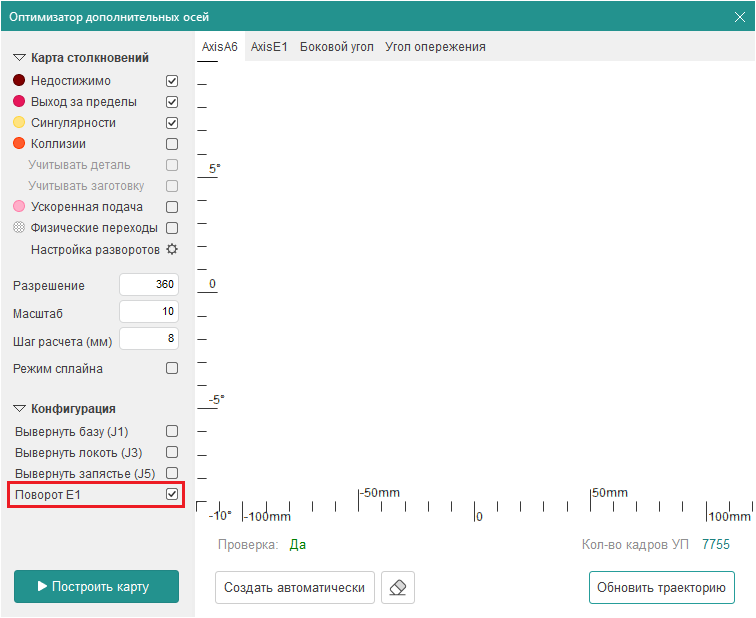Enable Вывернуть локоть (J3) checkbox
756x618 pixels.
[x=172, y=452]
